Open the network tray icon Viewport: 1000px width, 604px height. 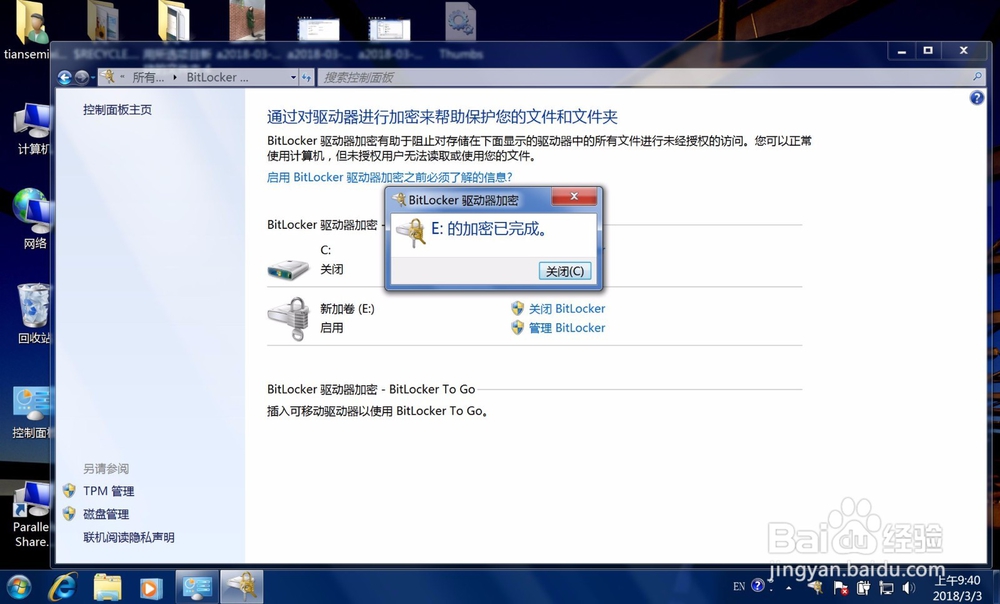(886, 588)
